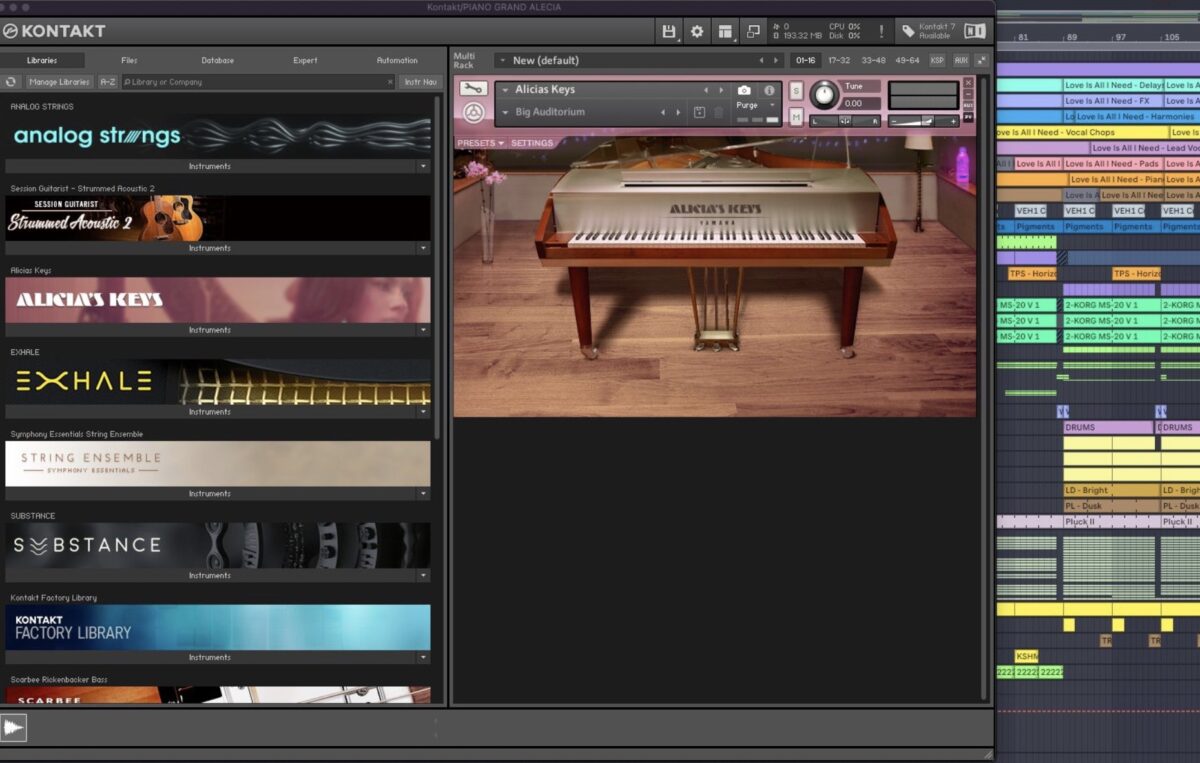Click the Alicias Keys instrument logo icon

click(x=473, y=113)
